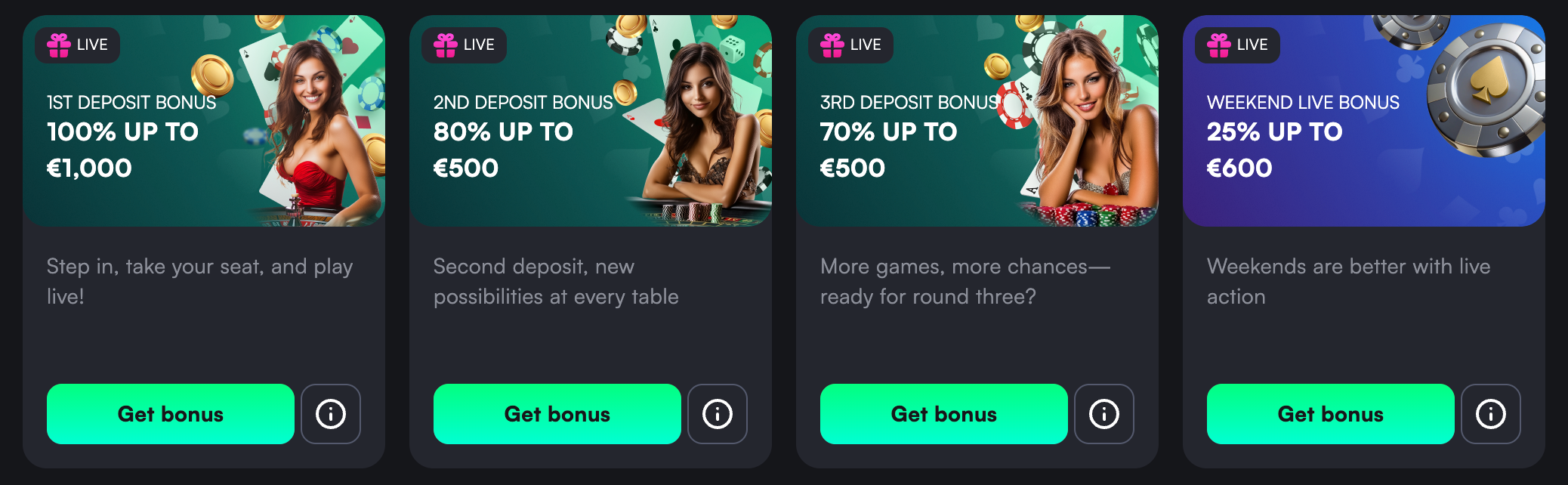Open info for Weekend Live Bonus
The height and width of the screenshot is (485, 1568).
pos(1491,414)
